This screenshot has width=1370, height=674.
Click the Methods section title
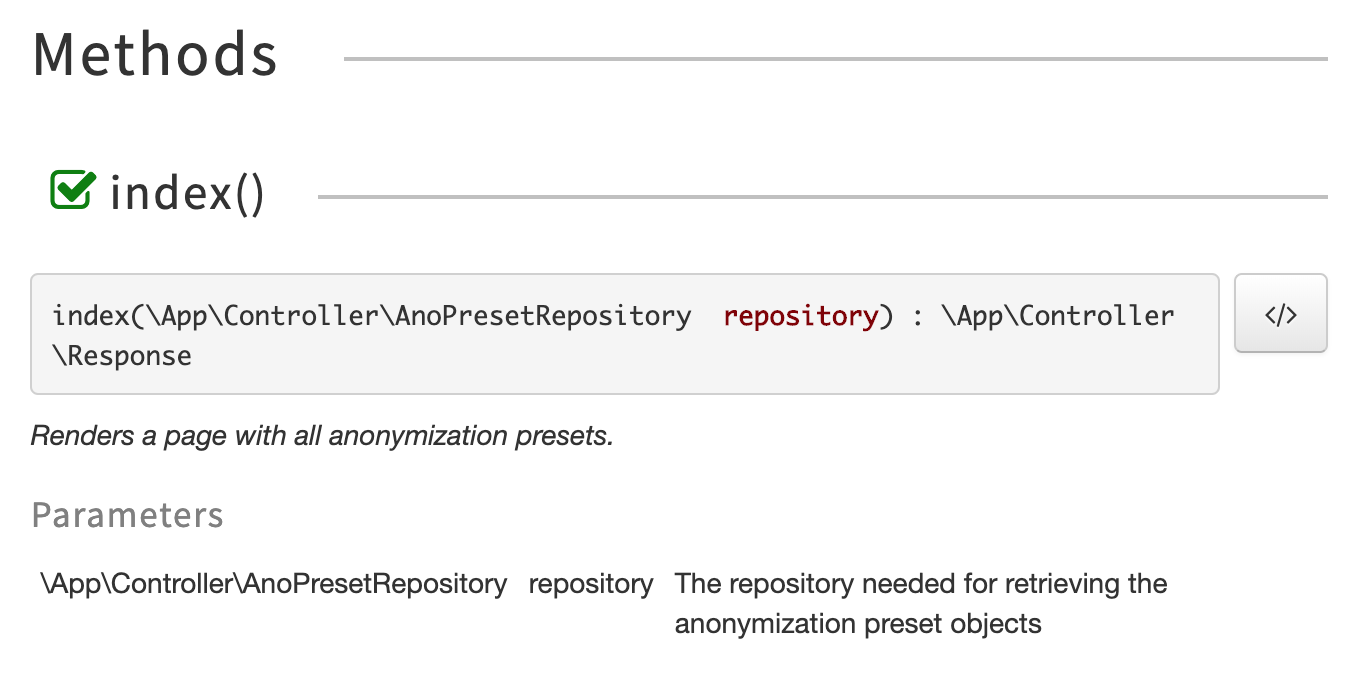click(x=154, y=55)
